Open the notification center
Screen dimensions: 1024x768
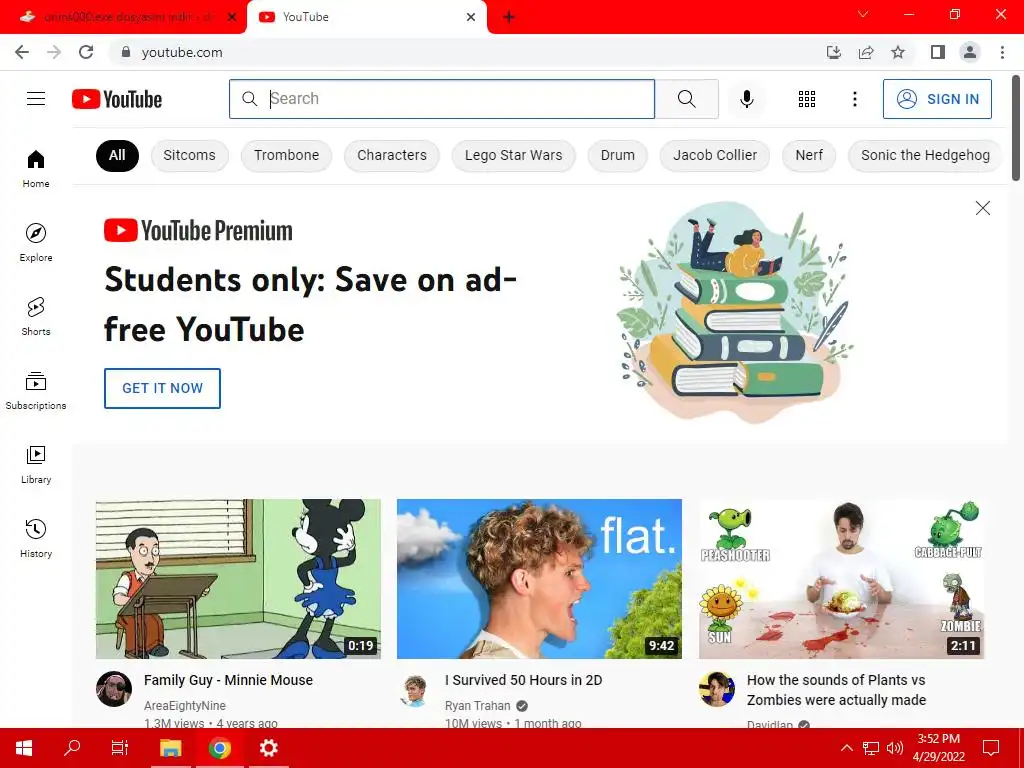tap(991, 748)
